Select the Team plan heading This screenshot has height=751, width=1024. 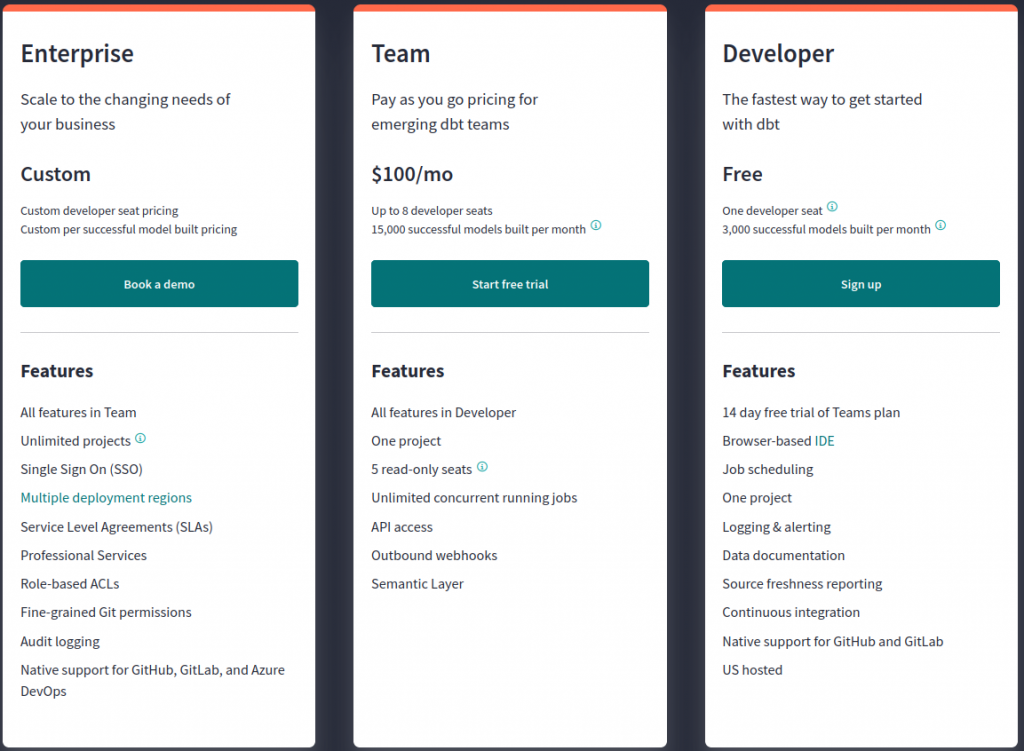(400, 54)
